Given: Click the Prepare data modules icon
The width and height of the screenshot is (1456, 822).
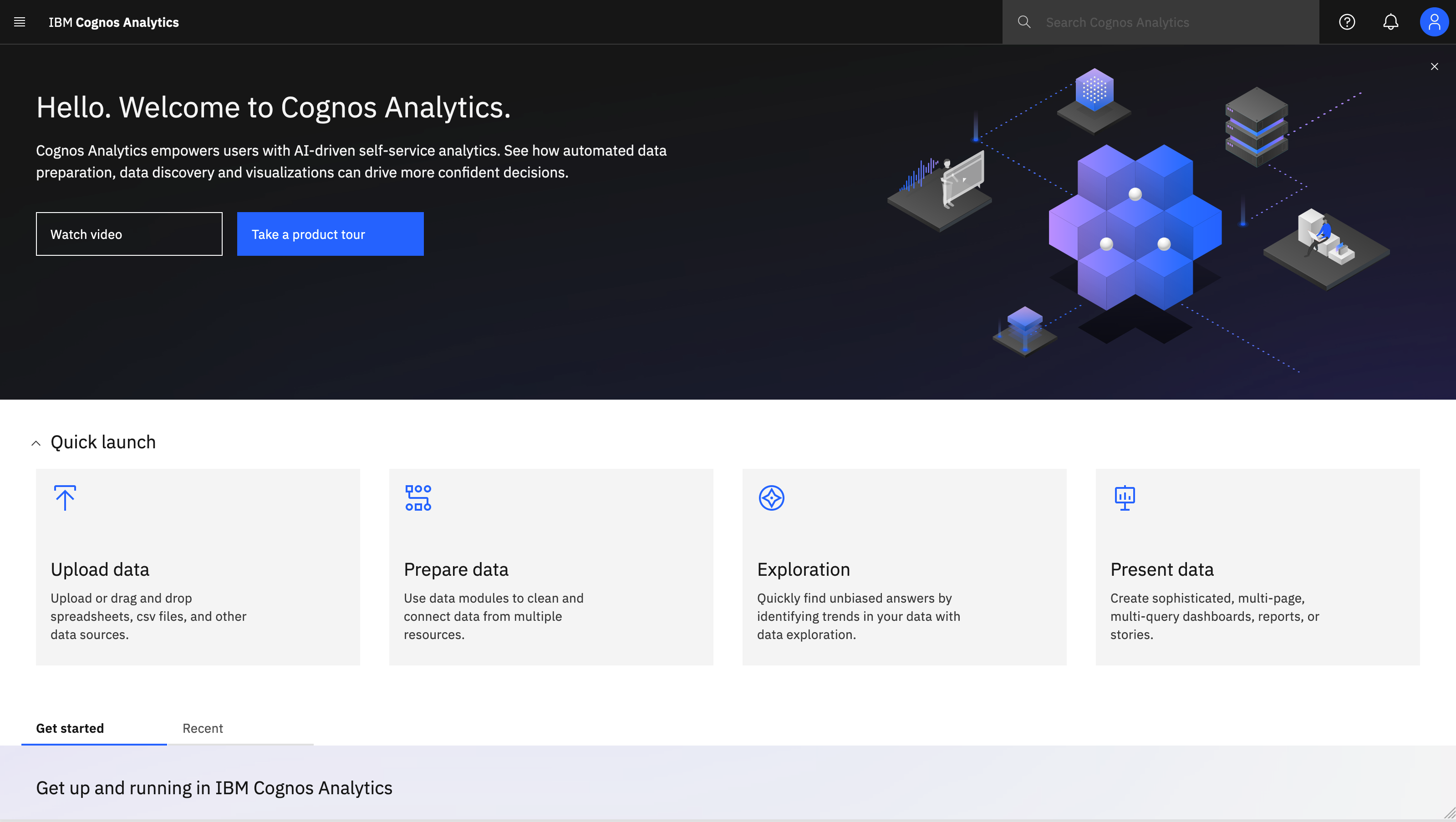Looking at the screenshot, I should pos(418,498).
